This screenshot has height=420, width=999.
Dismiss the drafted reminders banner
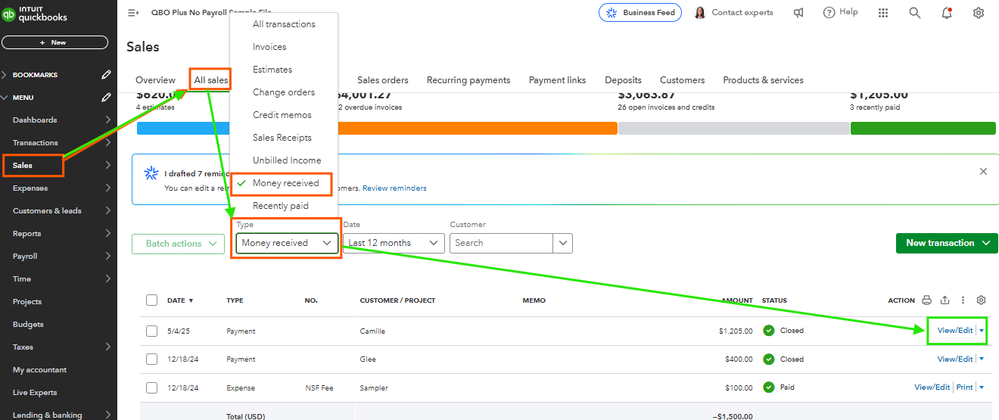click(983, 172)
